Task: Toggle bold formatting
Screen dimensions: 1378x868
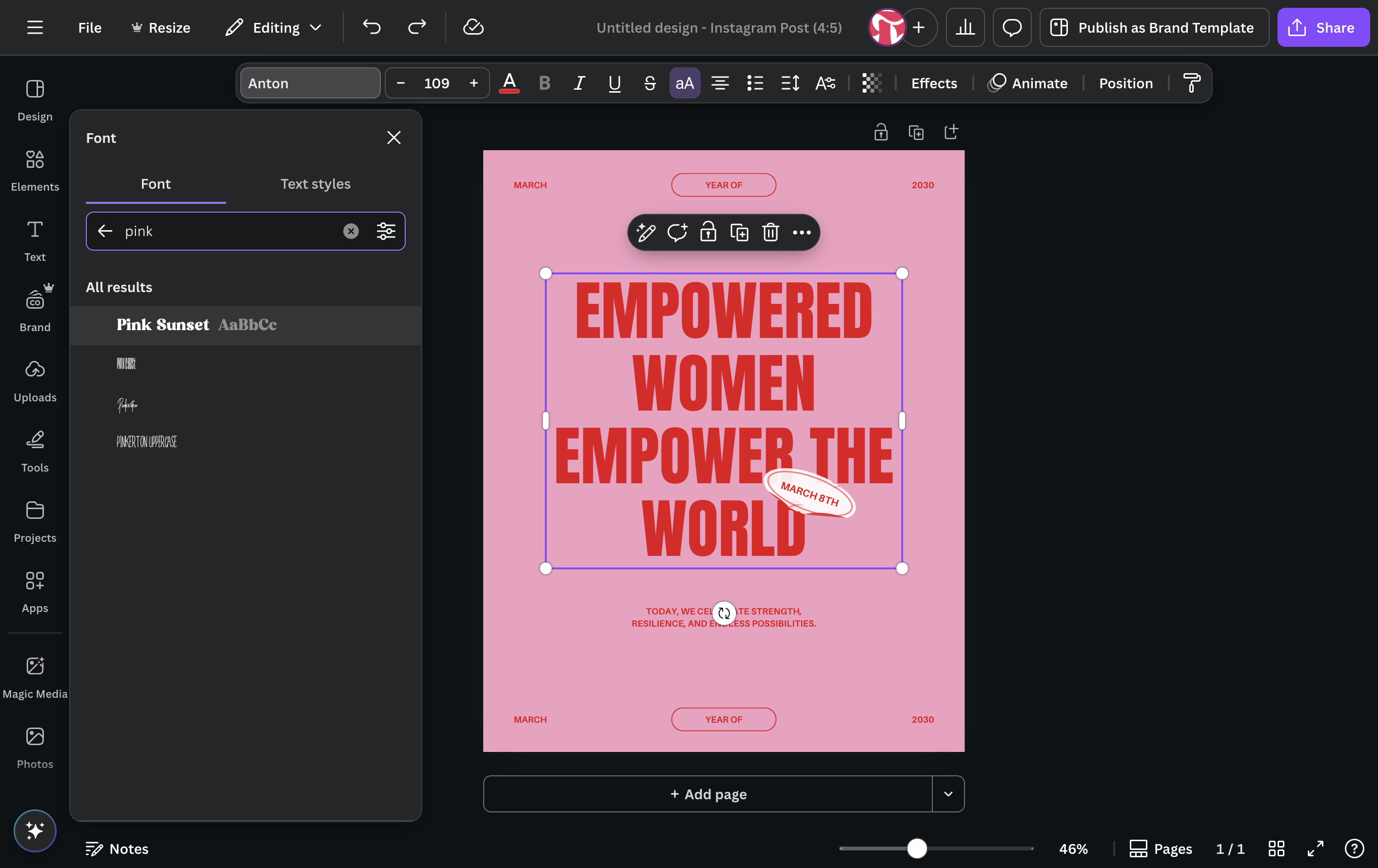Action: click(x=544, y=83)
